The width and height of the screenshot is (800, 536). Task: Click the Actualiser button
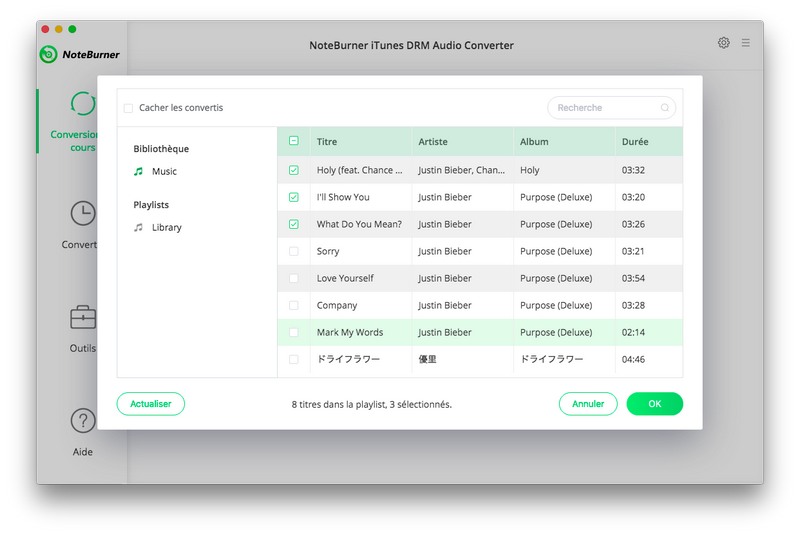151,404
